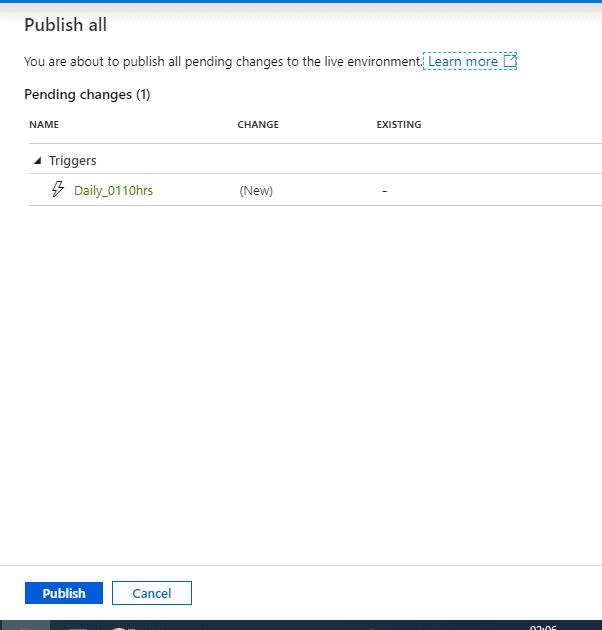Cancel the publish dialog

coord(151,593)
